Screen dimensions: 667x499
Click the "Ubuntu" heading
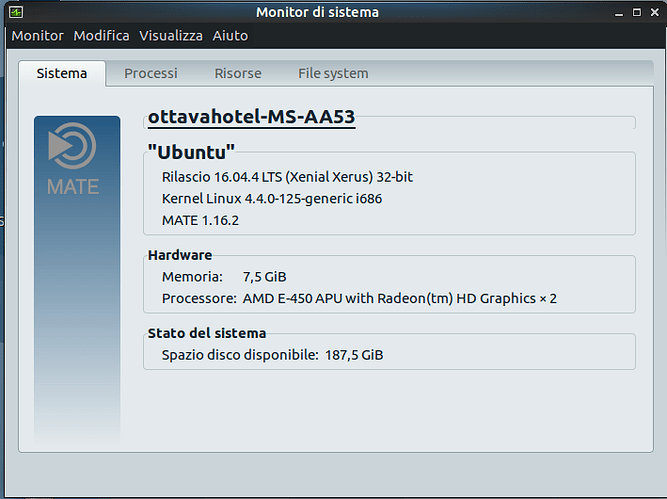click(x=191, y=152)
